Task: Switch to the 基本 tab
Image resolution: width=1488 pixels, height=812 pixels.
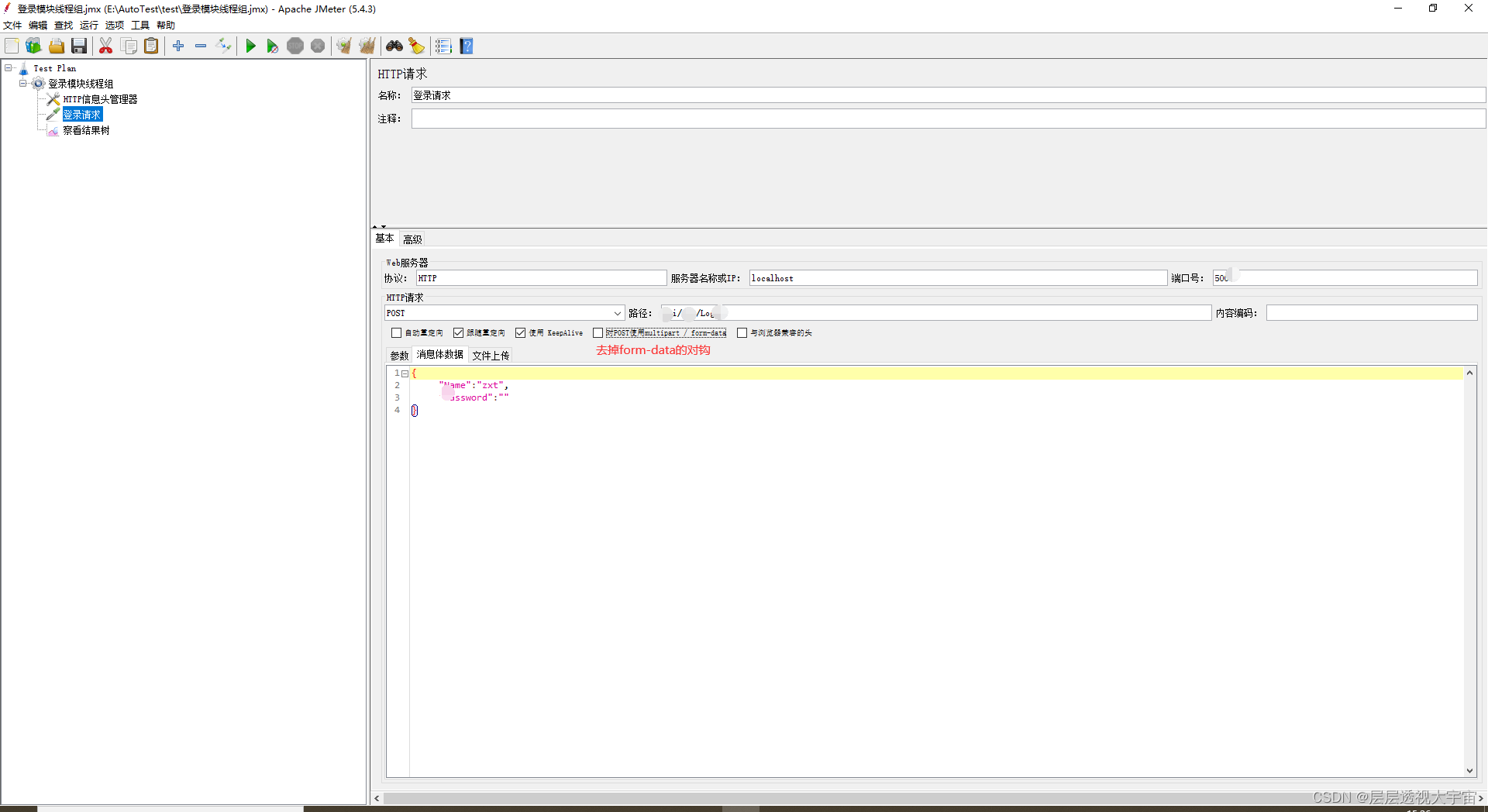Action: tap(385, 239)
